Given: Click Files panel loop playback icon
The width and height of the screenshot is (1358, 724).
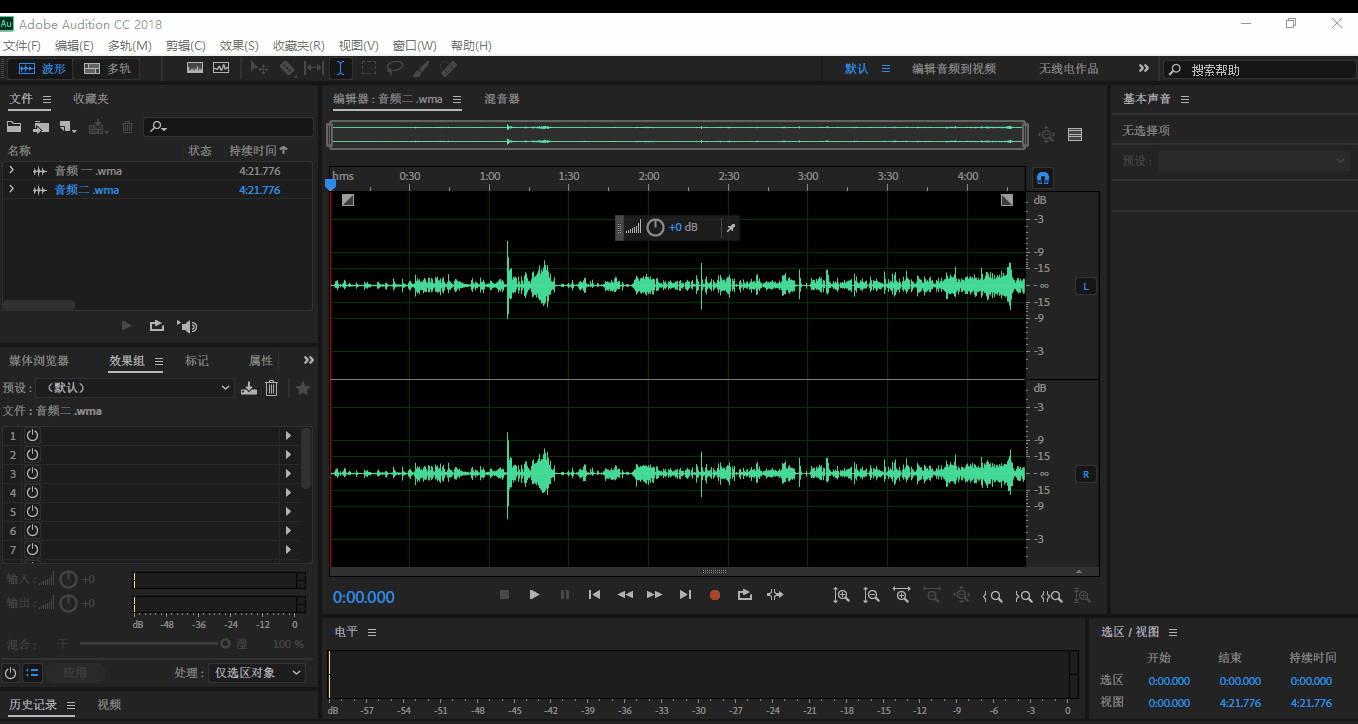Looking at the screenshot, I should (x=157, y=326).
